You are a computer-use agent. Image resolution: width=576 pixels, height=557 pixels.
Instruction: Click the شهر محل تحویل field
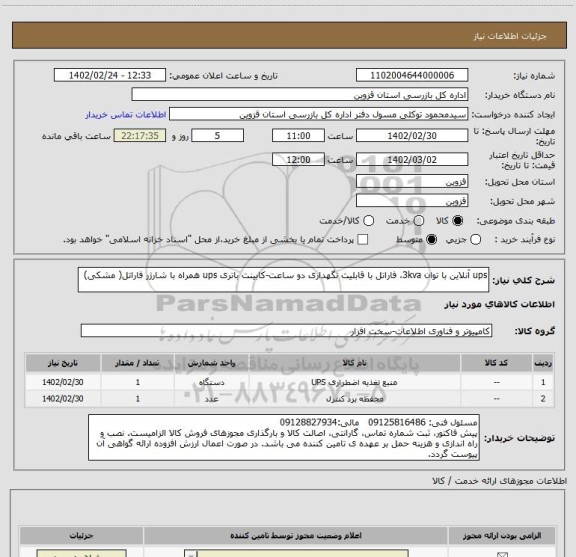(412, 201)
